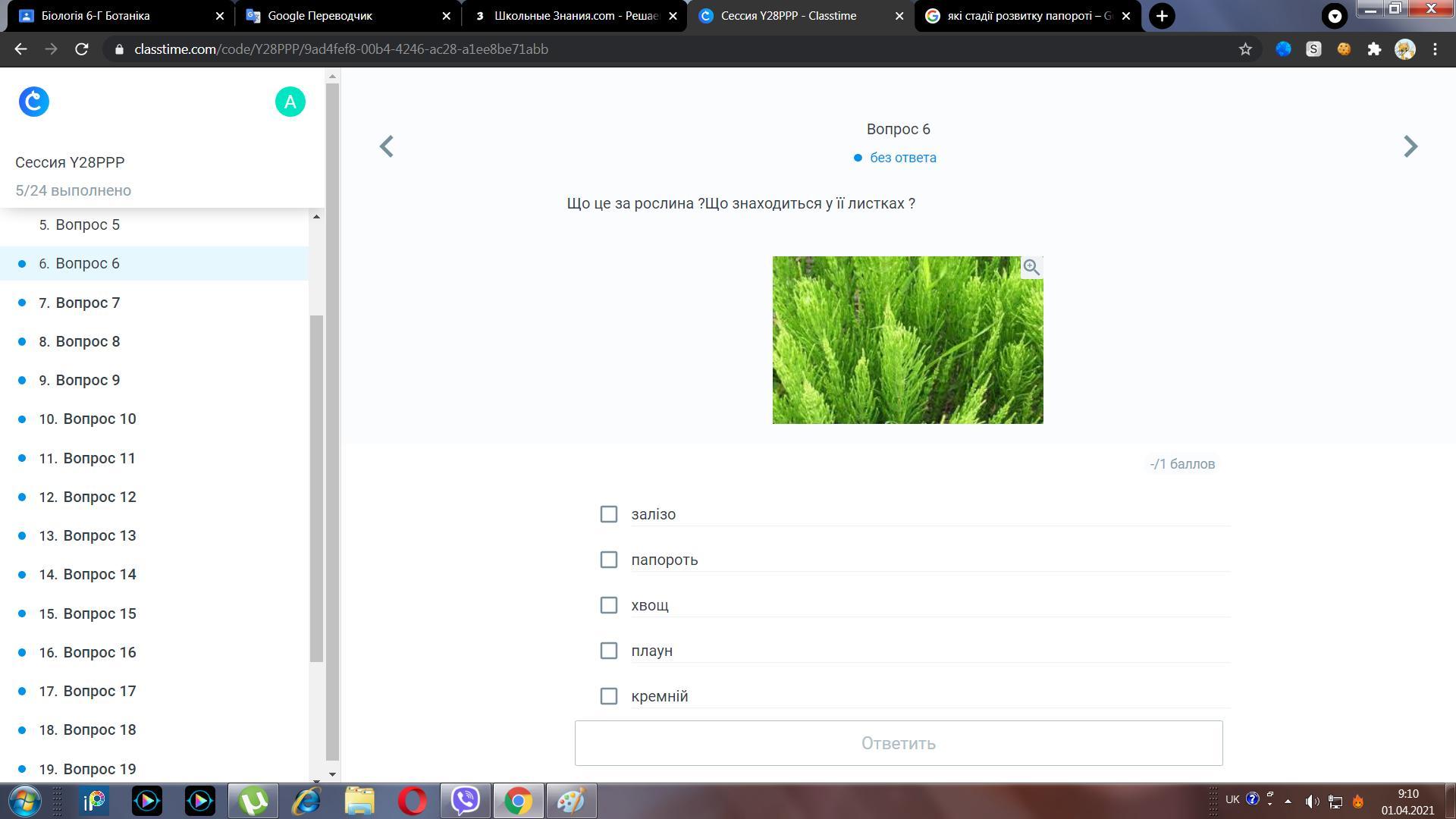The width and height of the screenshot is (1456, 819).
Task: Check the 'залізо' answer option
Action: pos(608,514)
